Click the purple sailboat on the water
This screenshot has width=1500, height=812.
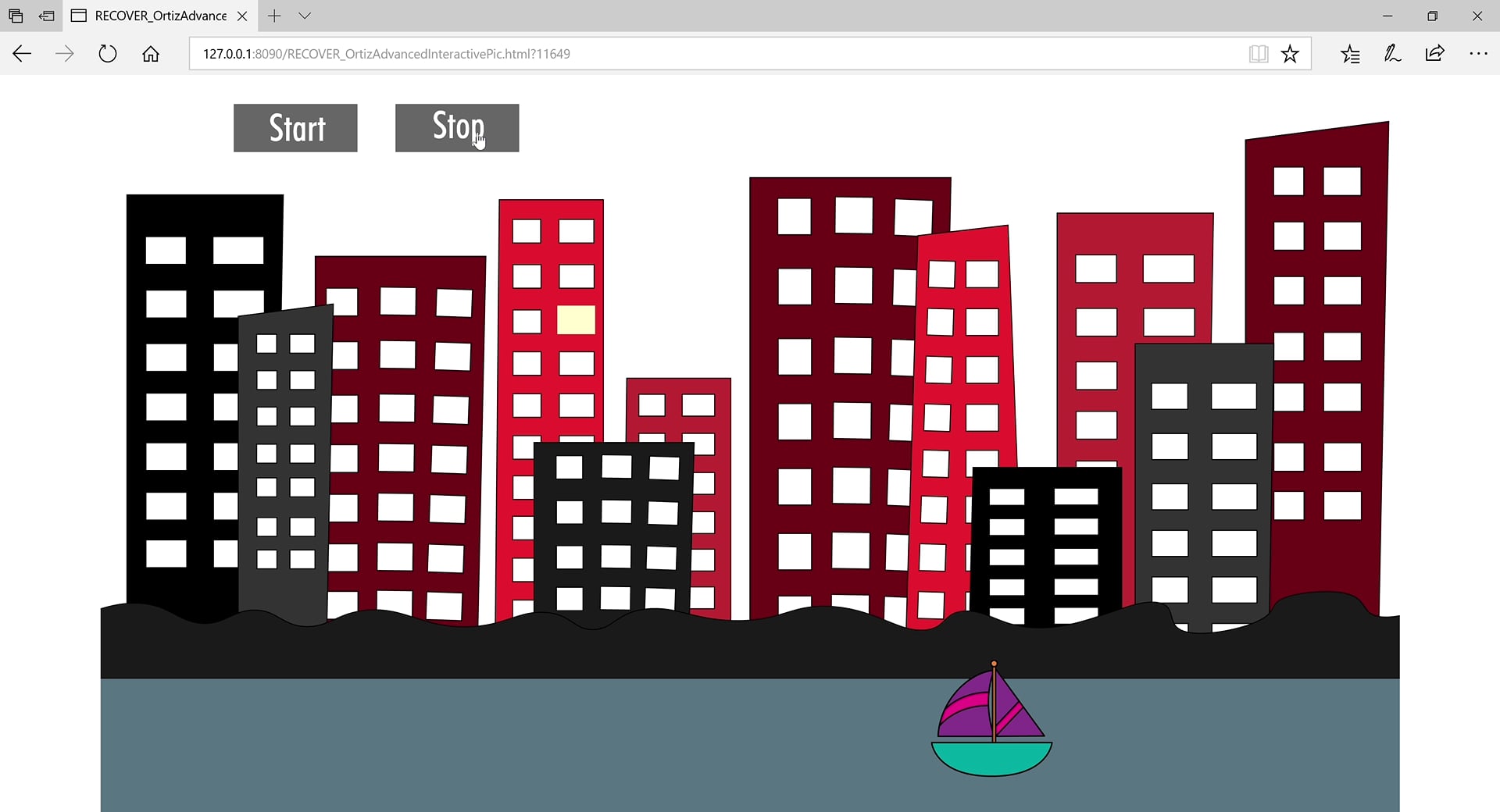991,719
